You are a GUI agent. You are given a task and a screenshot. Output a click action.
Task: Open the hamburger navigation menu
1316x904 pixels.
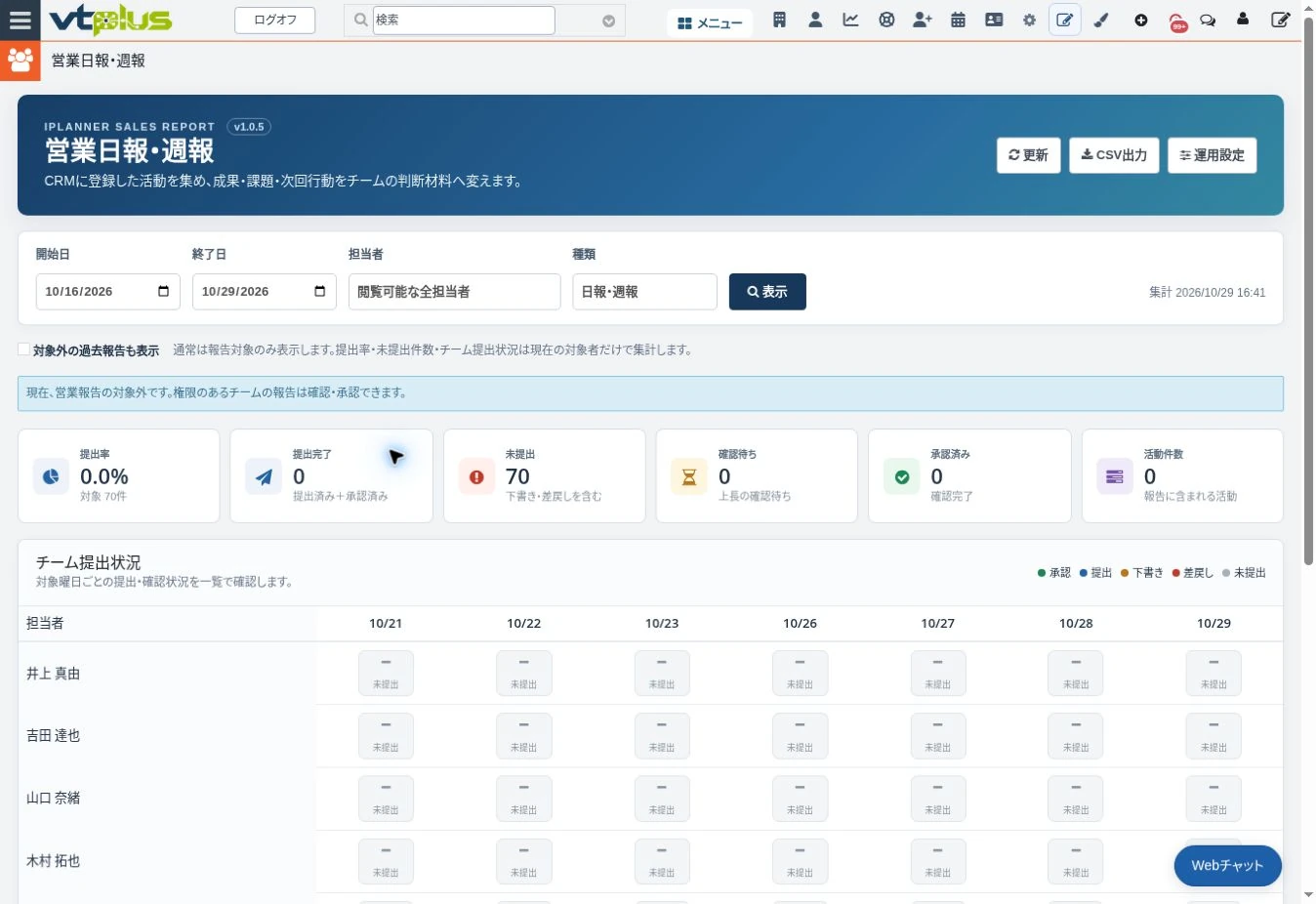click(x=20, y=20)
